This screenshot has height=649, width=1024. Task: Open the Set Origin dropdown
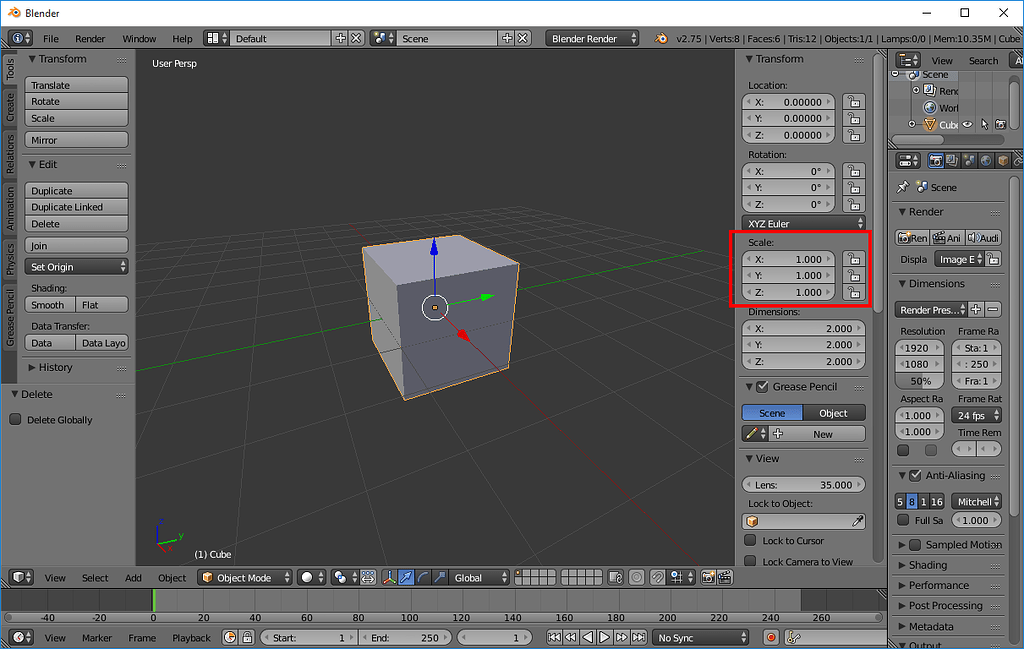coord(76,266)
